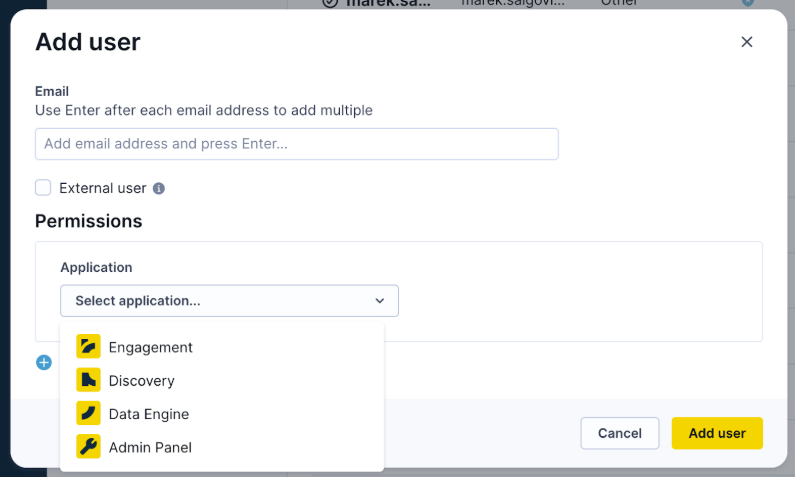Pick the Admin Panel wrench icon
The image size is (795, 477).
[x=88, y=447]
